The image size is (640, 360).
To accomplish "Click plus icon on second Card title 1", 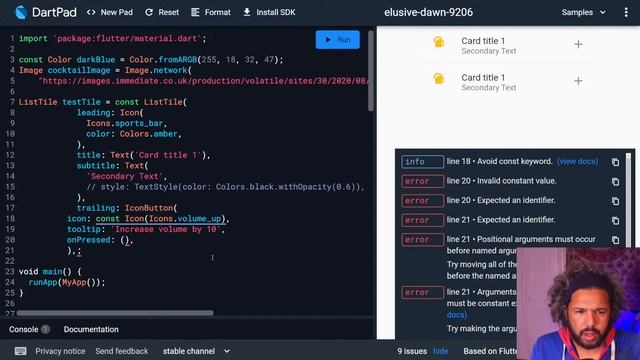I will click(x=578, y=81).
